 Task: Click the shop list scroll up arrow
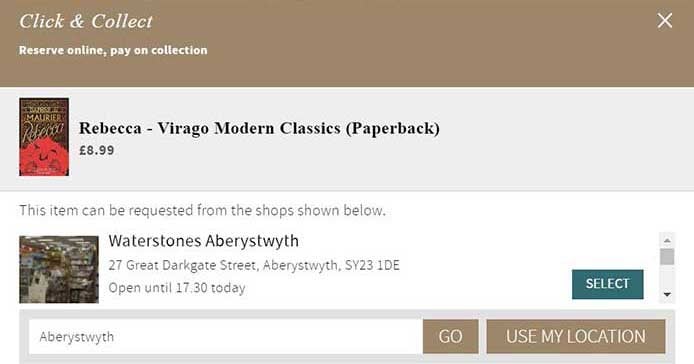pyautogui.click(x=667, y=240)
